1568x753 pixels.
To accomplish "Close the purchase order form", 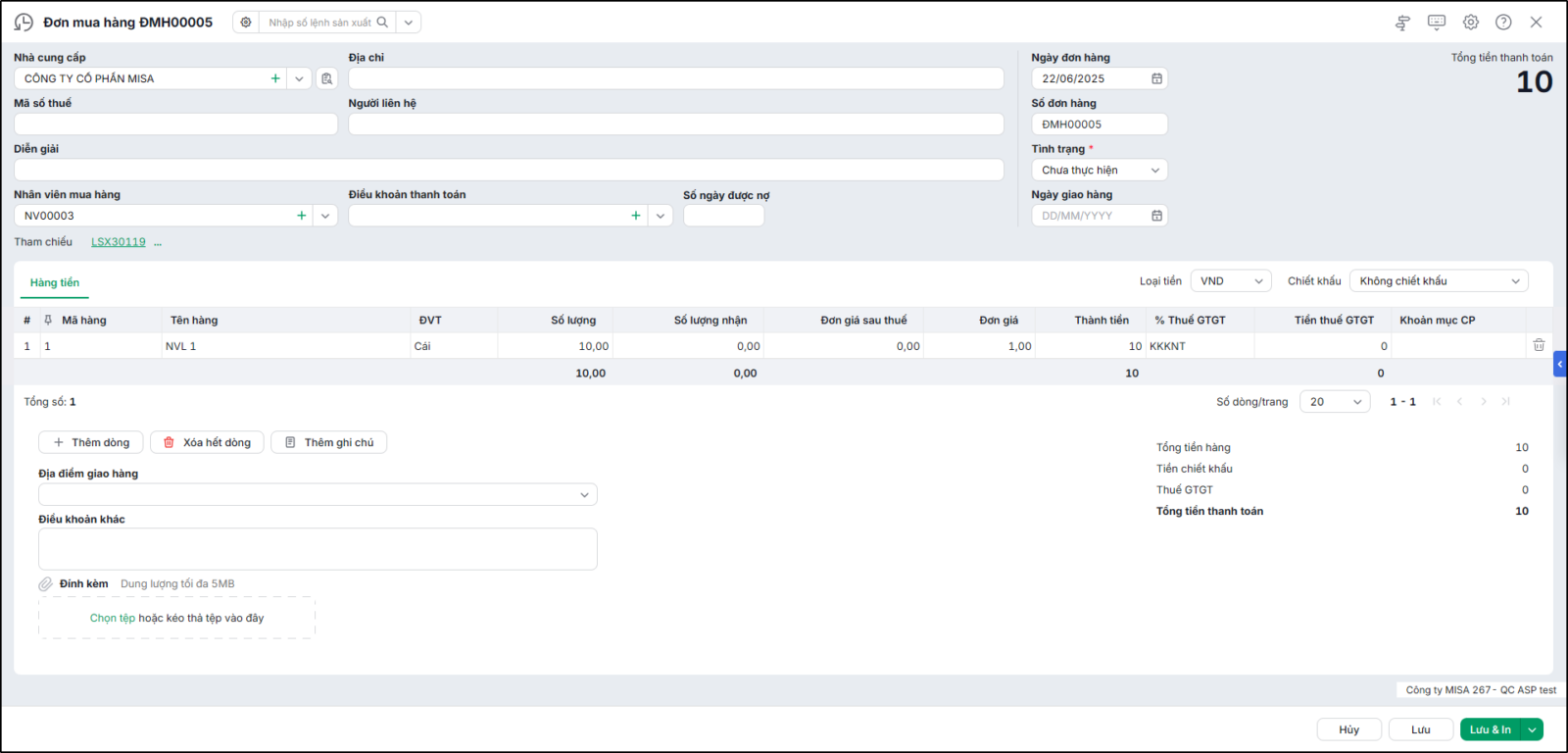I will pyautogui.click(x=1536, y=23).
